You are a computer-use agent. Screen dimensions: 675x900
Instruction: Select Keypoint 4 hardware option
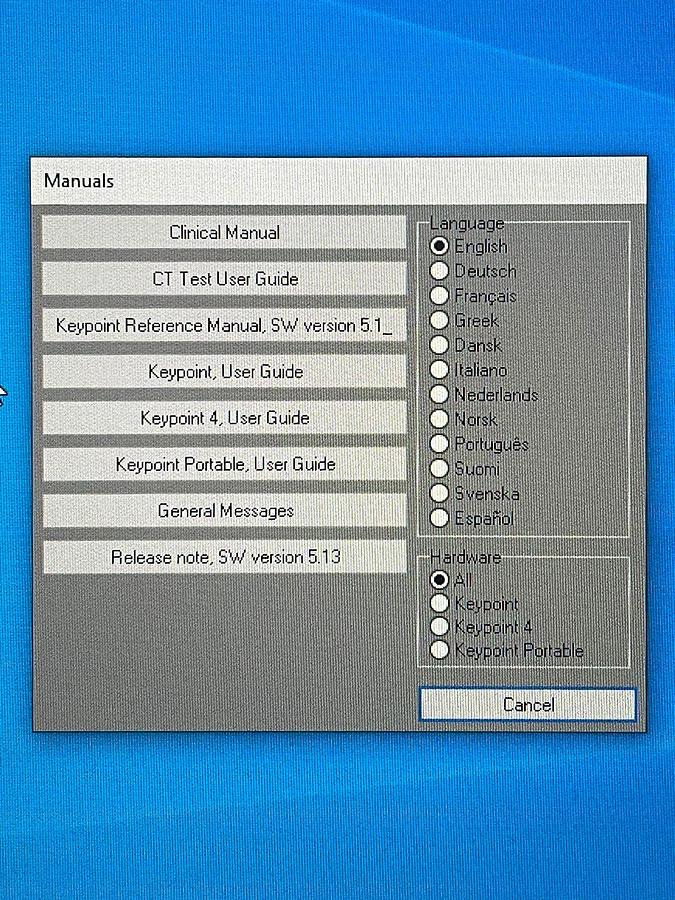click(x=439, y=628)
